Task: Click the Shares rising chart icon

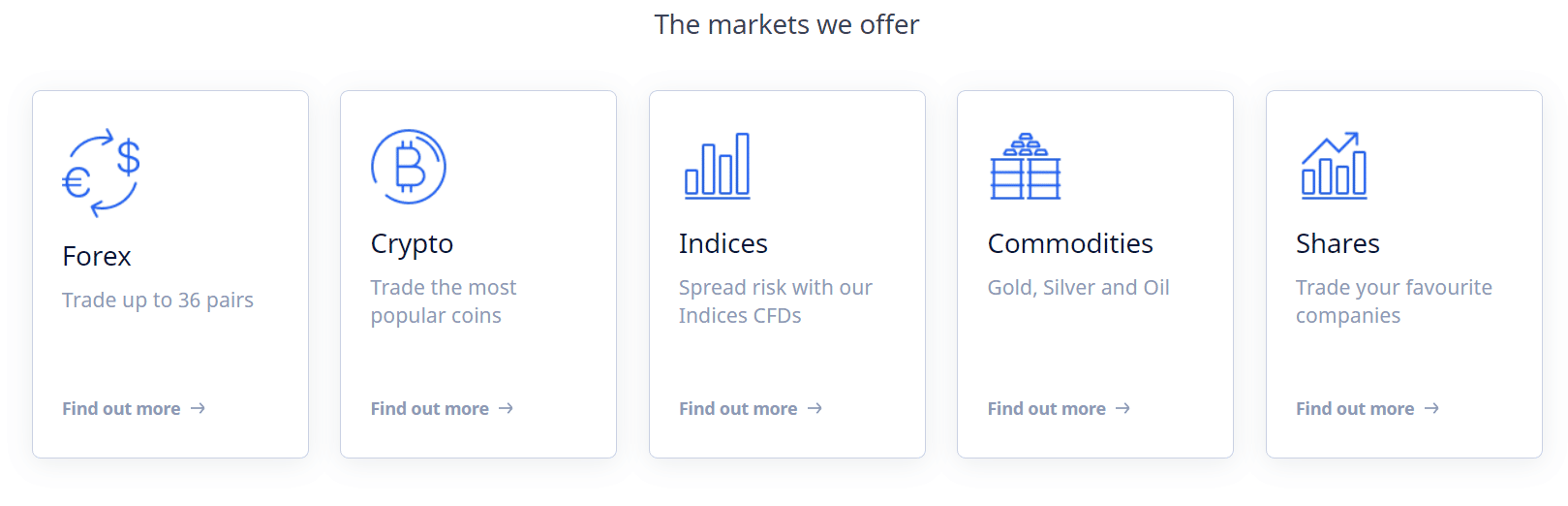Action: coord(1334,166)
